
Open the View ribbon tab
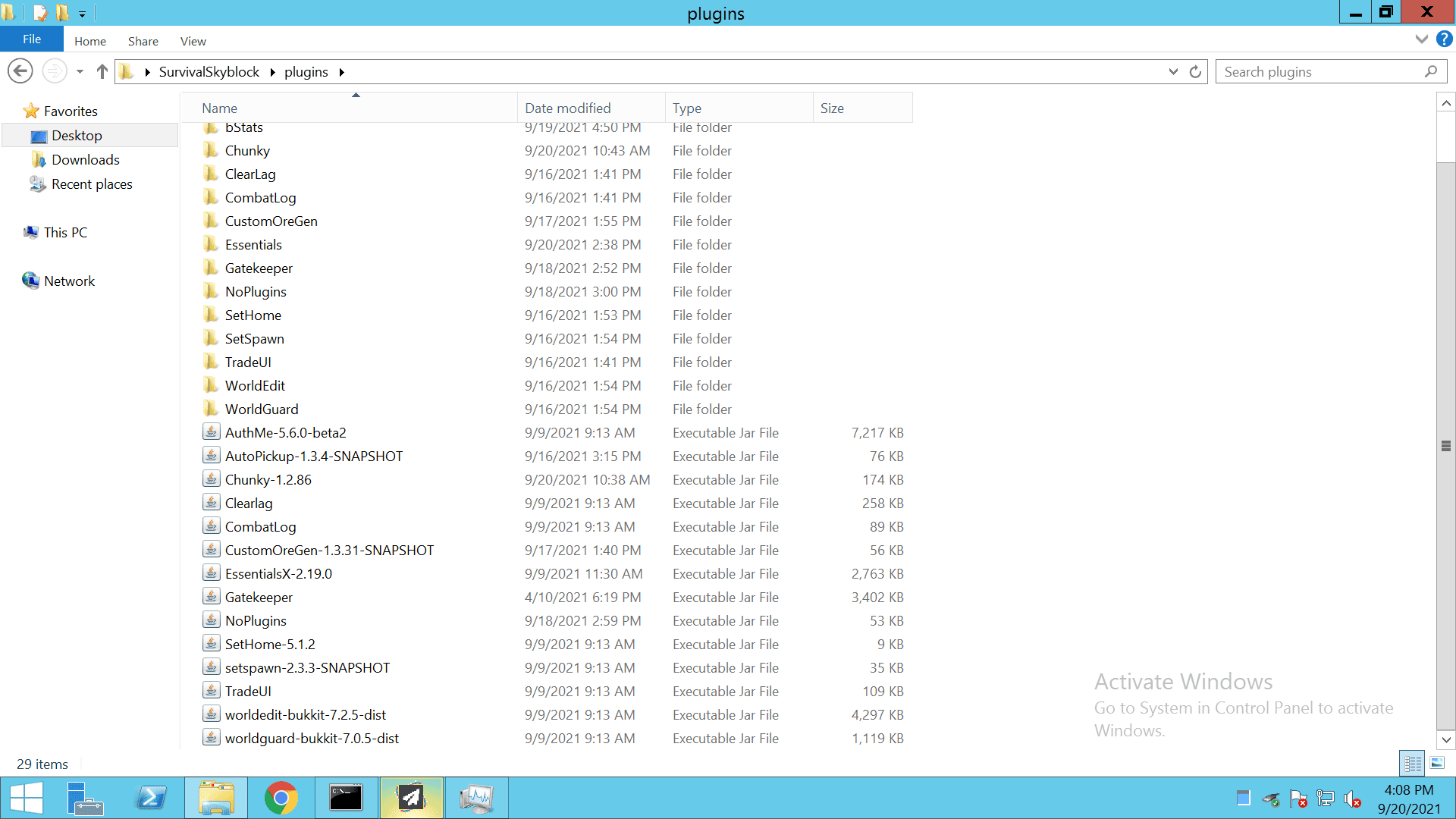[x=193, y=41]
